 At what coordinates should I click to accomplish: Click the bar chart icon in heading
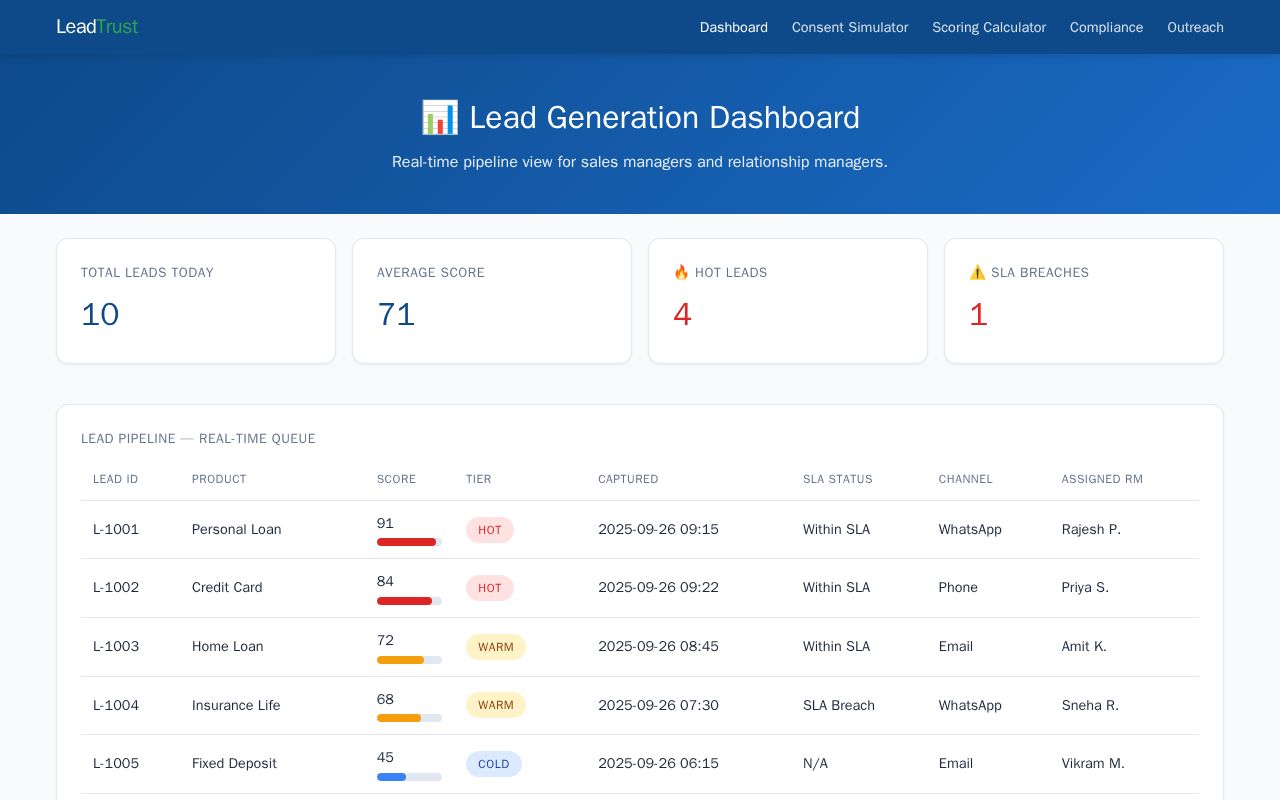440,117
